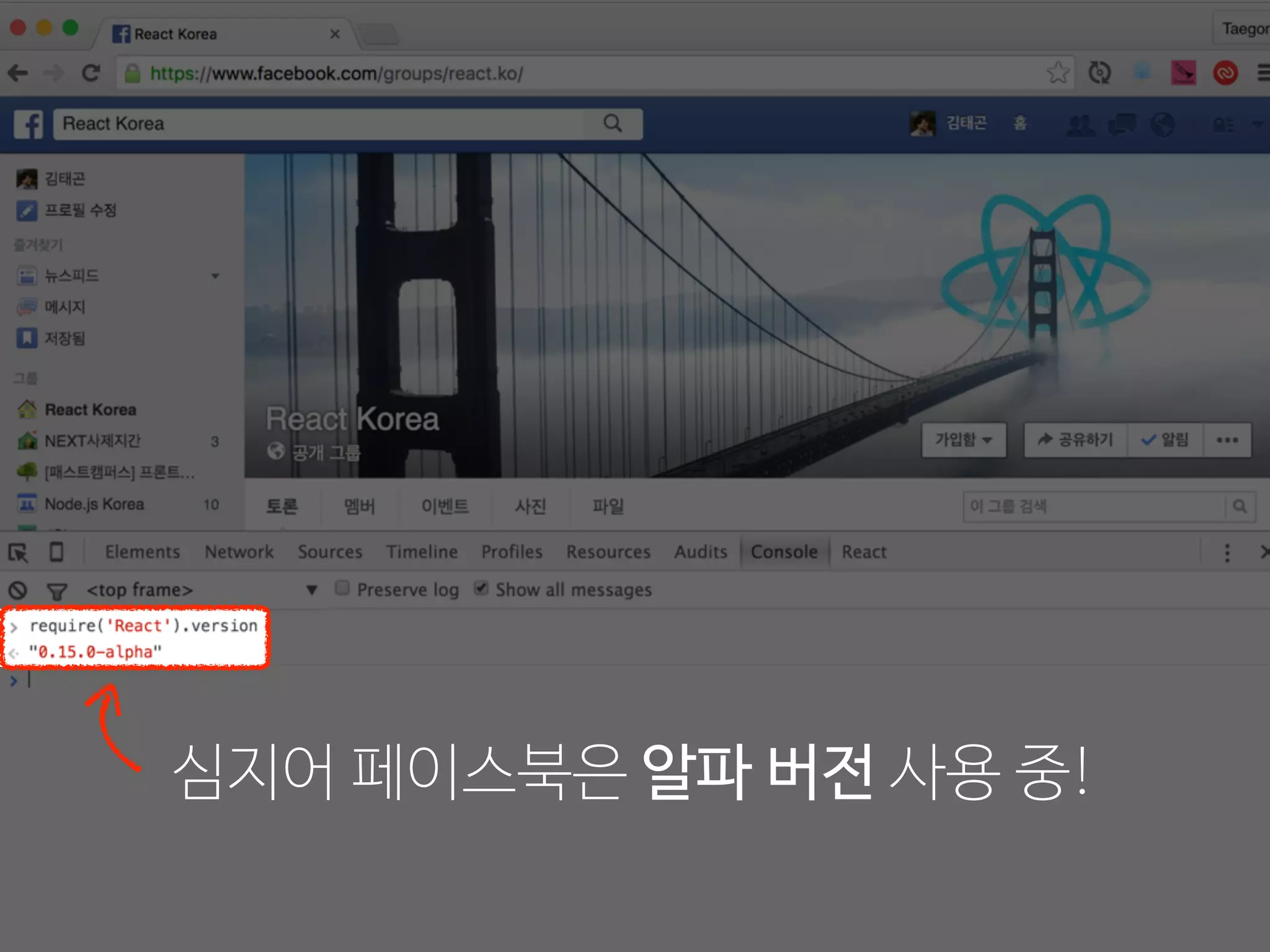The width and height of the screenshot is (1270, 952).
Task: Click the 저장됨 bookmark sidebar icon
Action: [x=27, y=338]
